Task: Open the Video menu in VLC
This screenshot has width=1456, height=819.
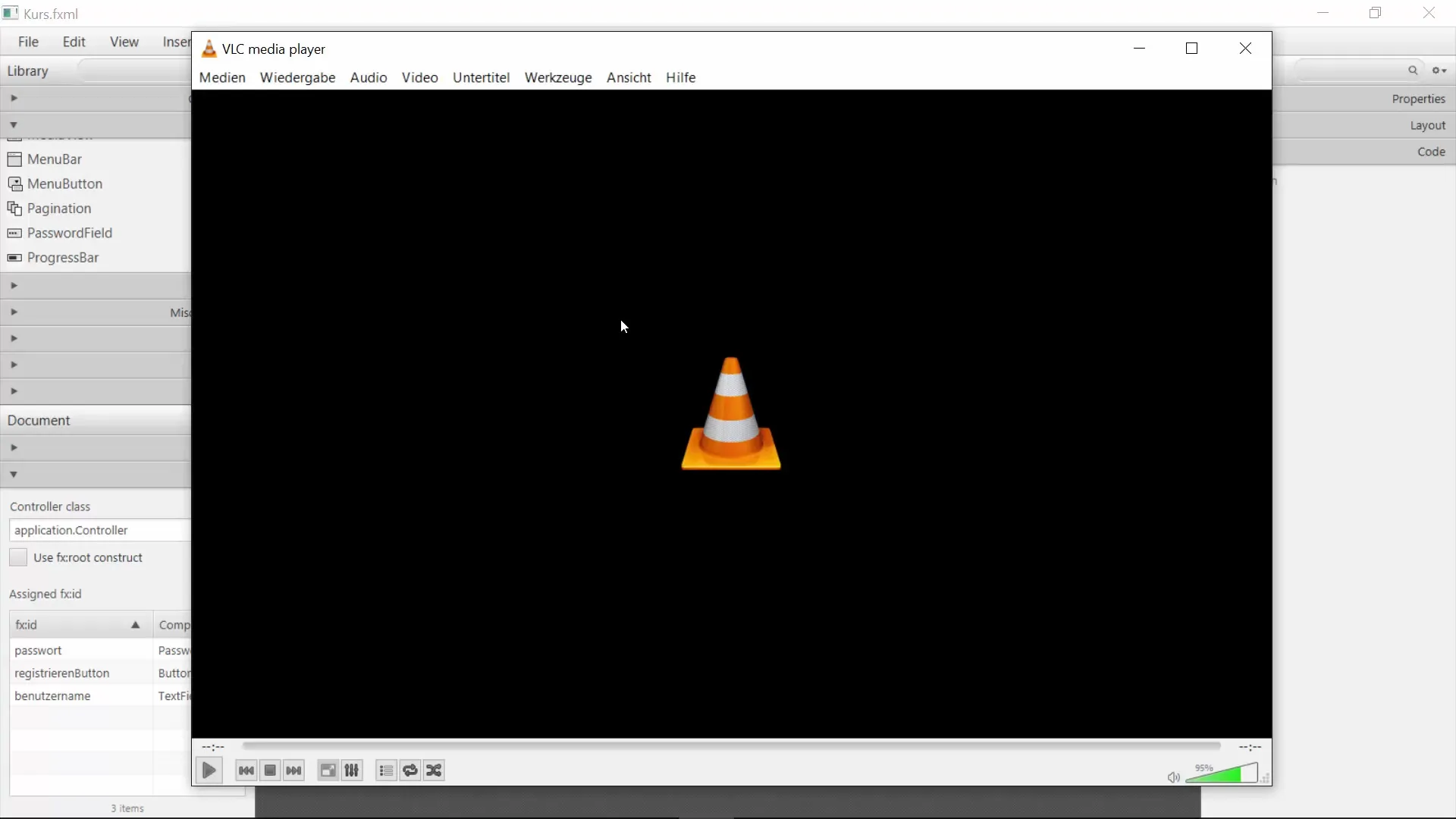Action: [419, 77]
